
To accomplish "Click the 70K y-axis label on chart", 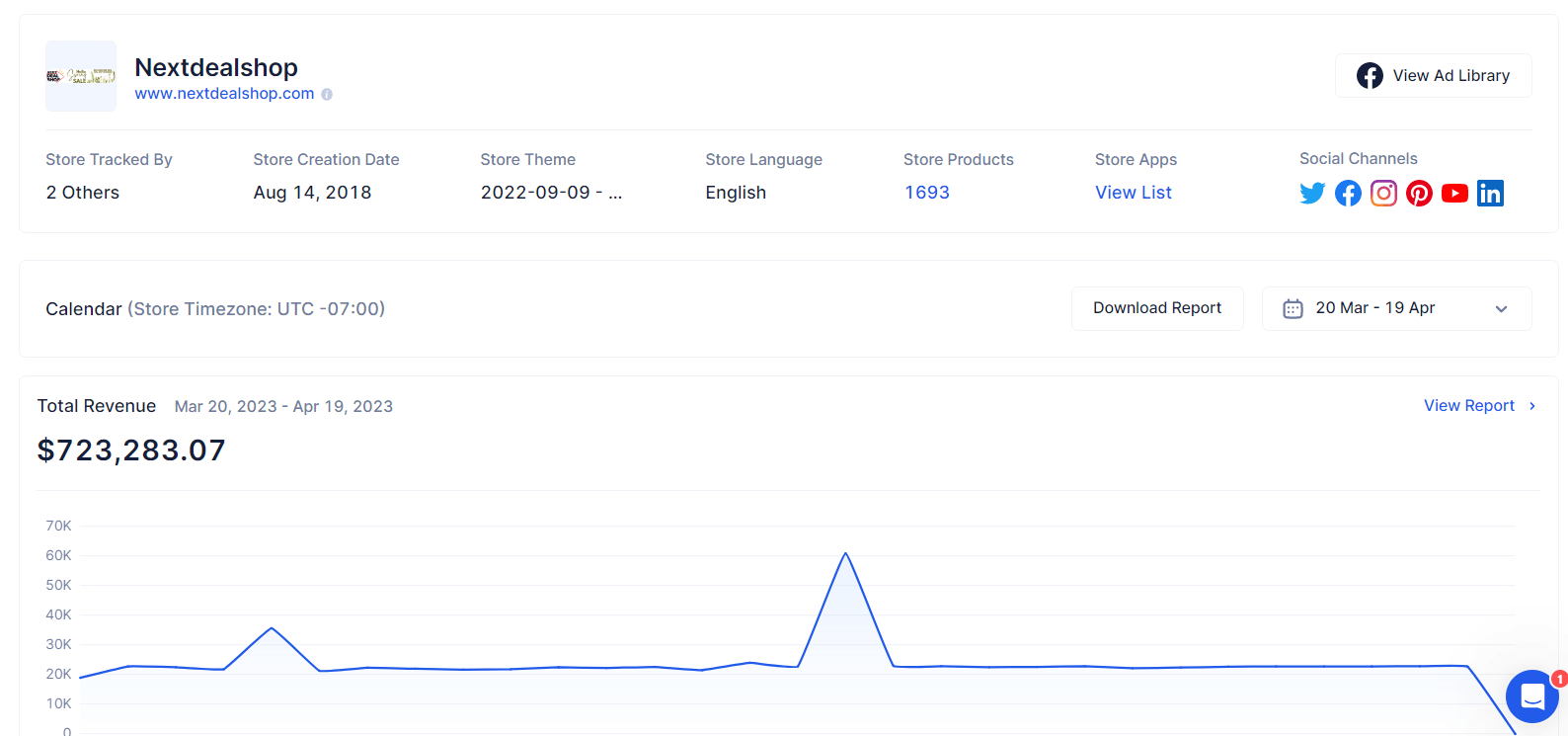I will (58, 526).
